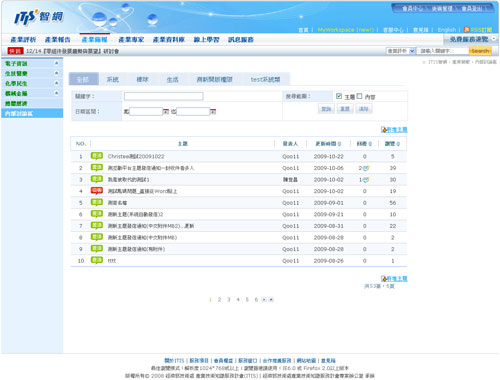This screenshot has width=500, height=380.
Task: Open the end date calendar picker icon
Action: pos(213,111)
